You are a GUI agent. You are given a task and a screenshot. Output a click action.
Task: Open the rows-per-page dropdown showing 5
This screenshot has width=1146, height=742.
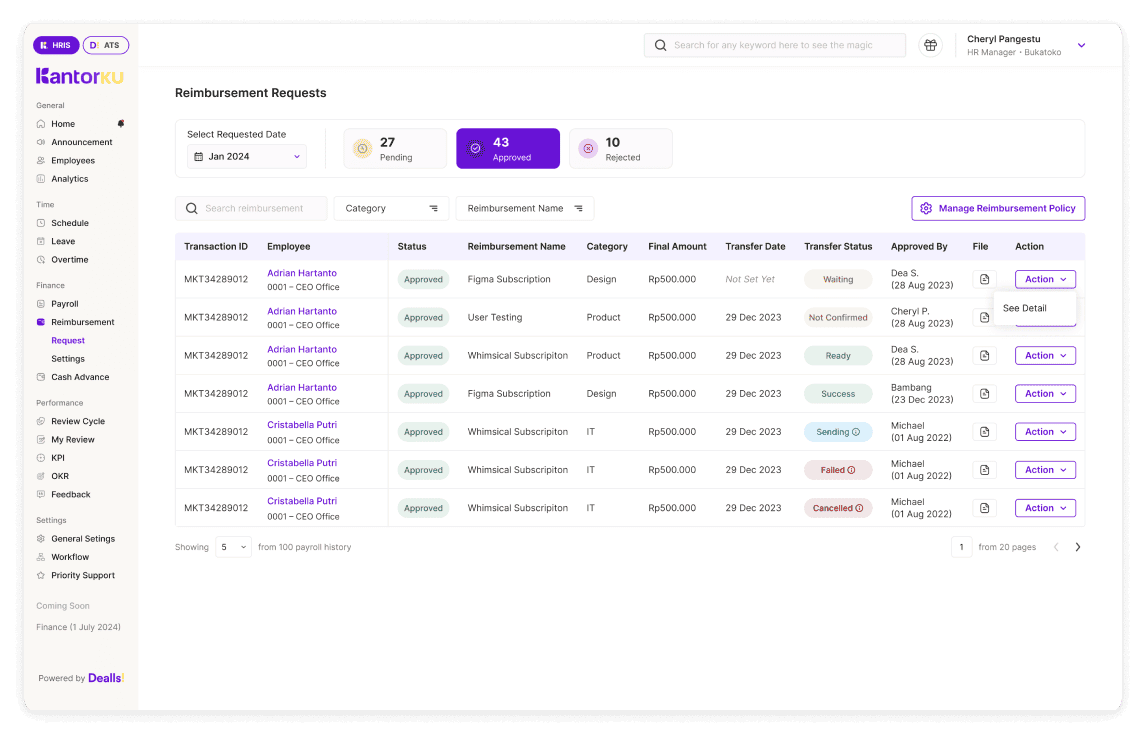tap(233, 547)
